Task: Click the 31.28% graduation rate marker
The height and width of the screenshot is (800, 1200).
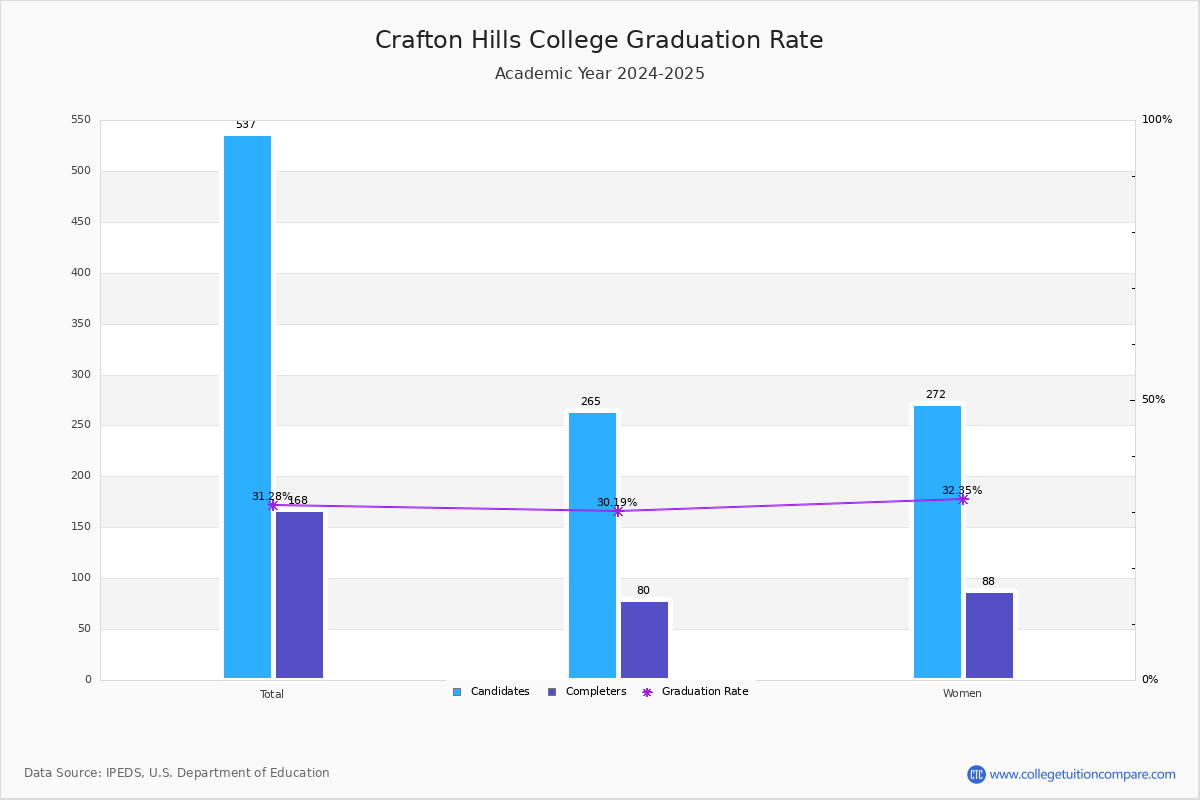Action: (272, 505)
